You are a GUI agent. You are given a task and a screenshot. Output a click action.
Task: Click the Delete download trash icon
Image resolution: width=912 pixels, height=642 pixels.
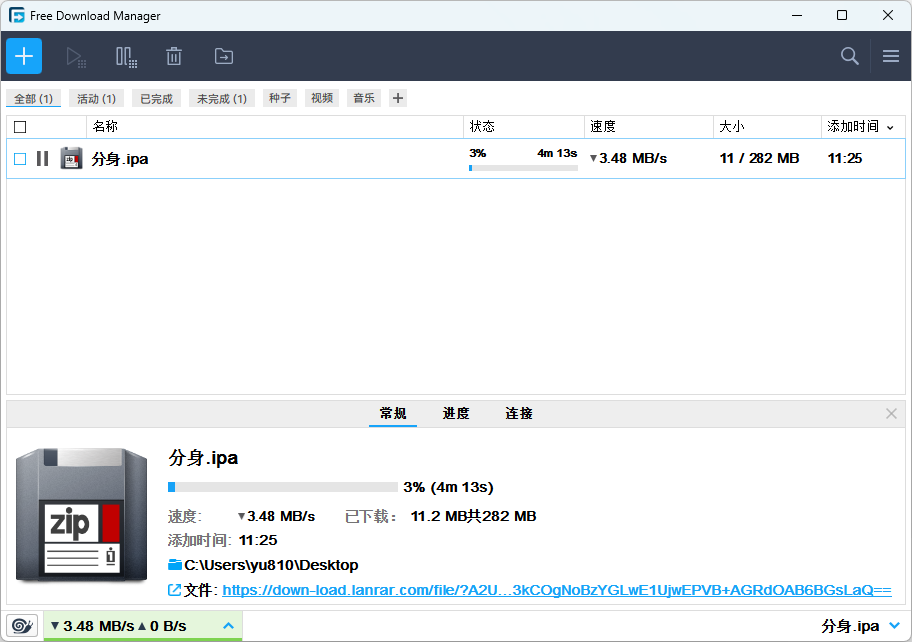tap(174, 56)
